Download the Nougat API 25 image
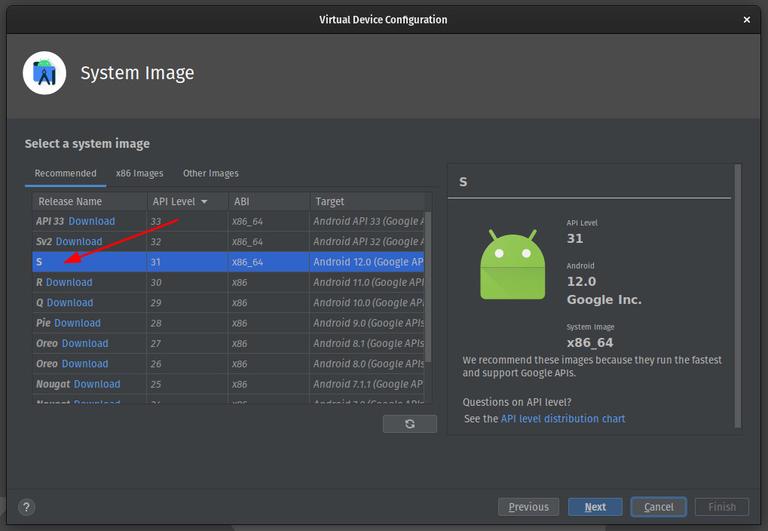This screenshot has height=531, width=768. (97, 384)
